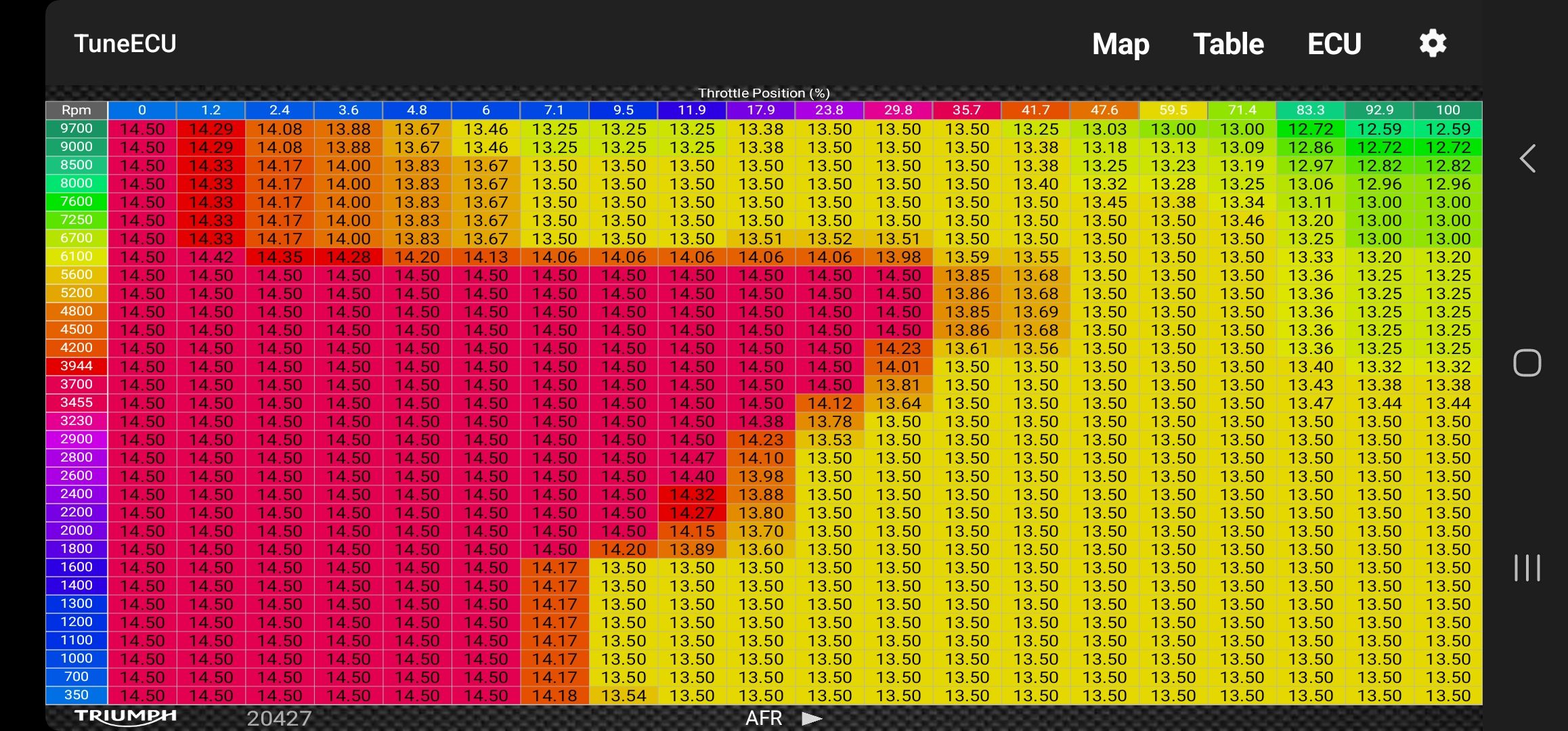Screen dimensions: 1568x731
Task: Select cell 13.78 in 3230 row
Action: 829,422
